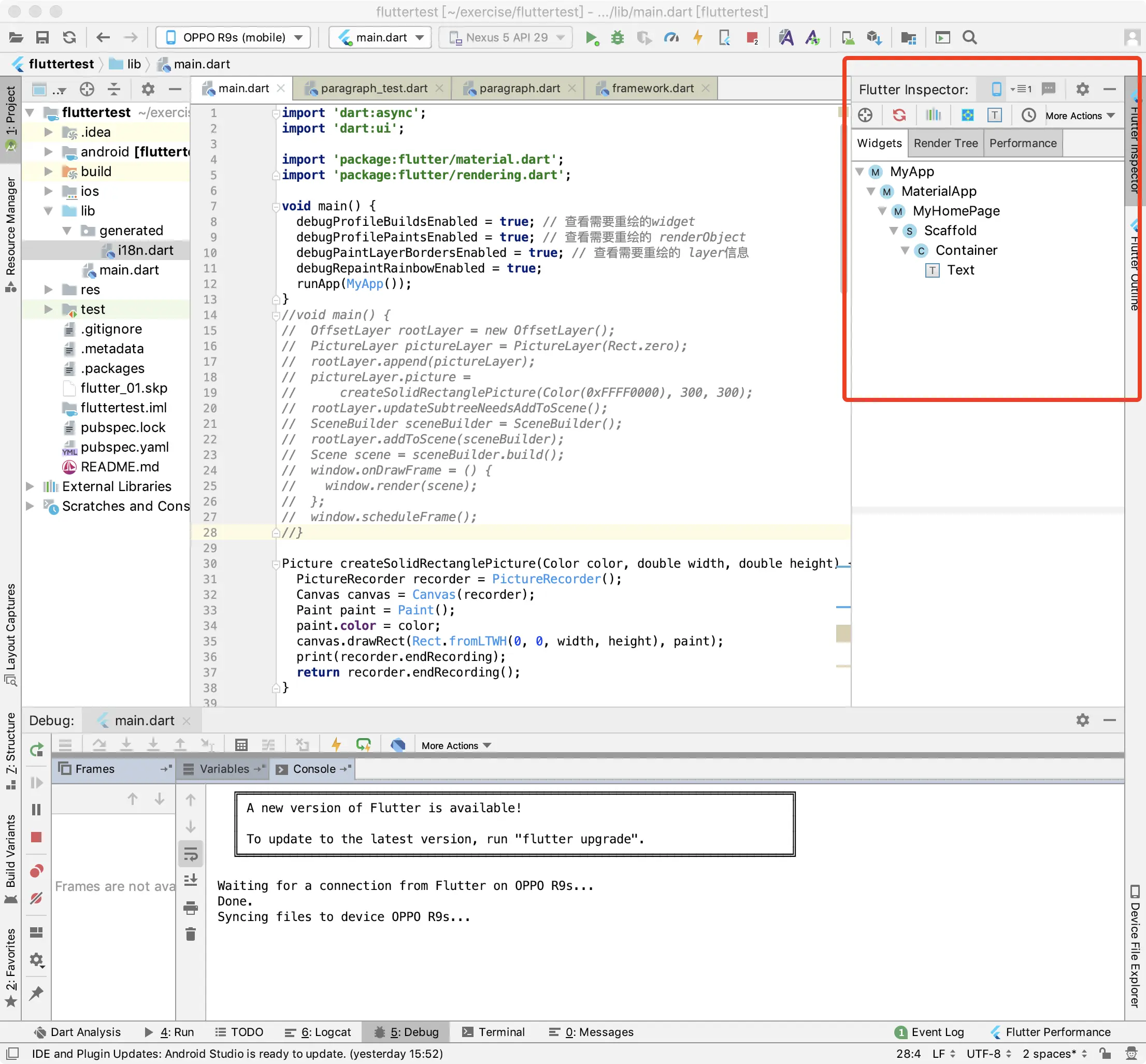
Task: Open Flutter Performance tool window
Action: click(x=1050, y=1032)
